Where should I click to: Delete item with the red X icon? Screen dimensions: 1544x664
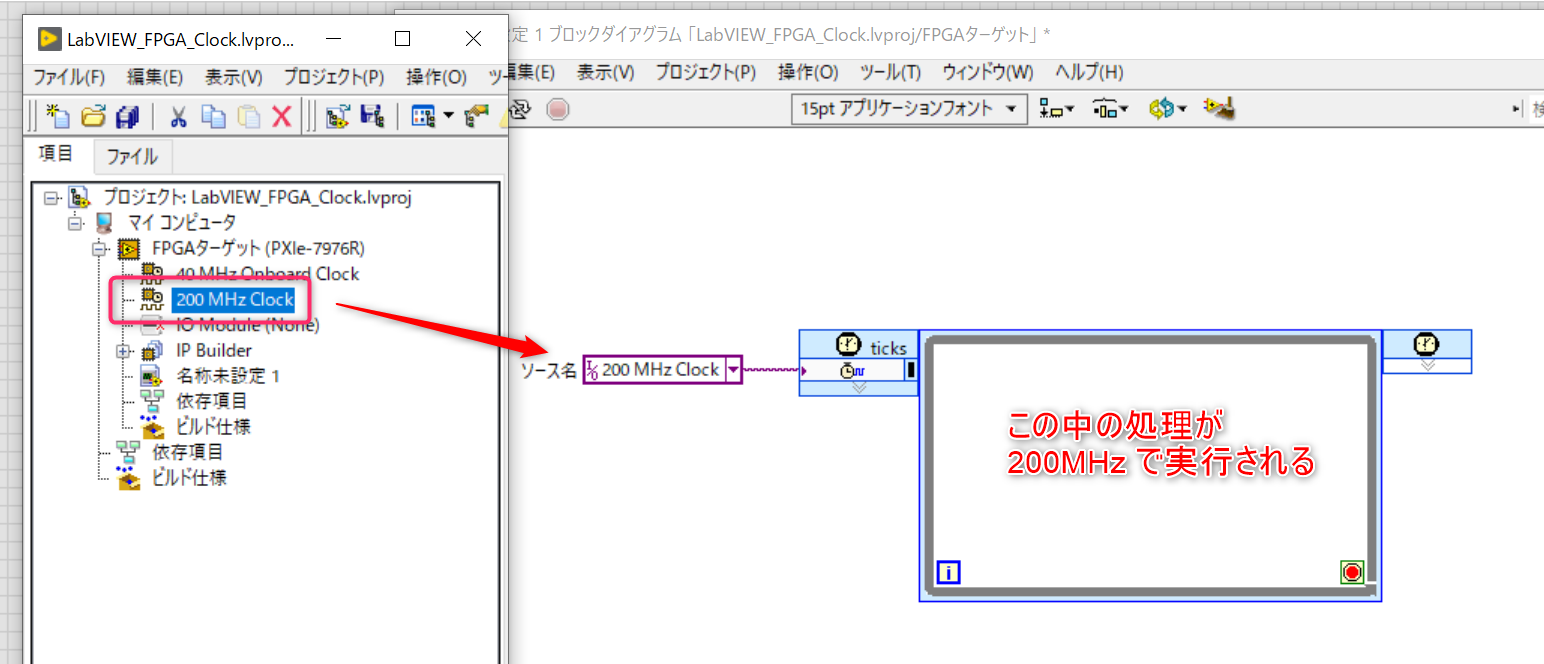[282, 116]
